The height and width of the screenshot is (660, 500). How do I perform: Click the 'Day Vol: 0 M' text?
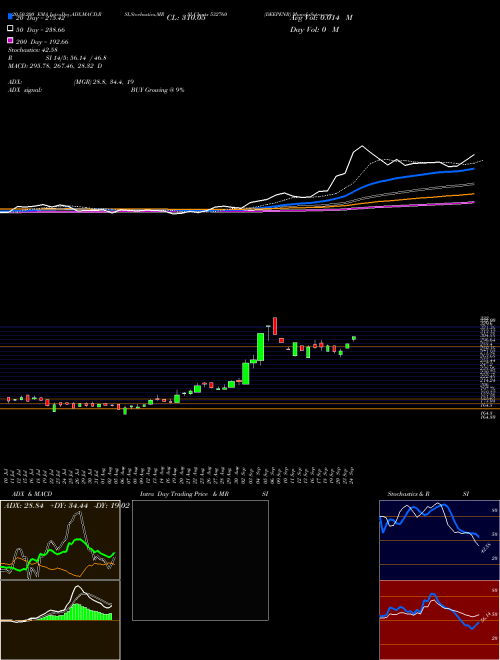(x=314, y=29)
